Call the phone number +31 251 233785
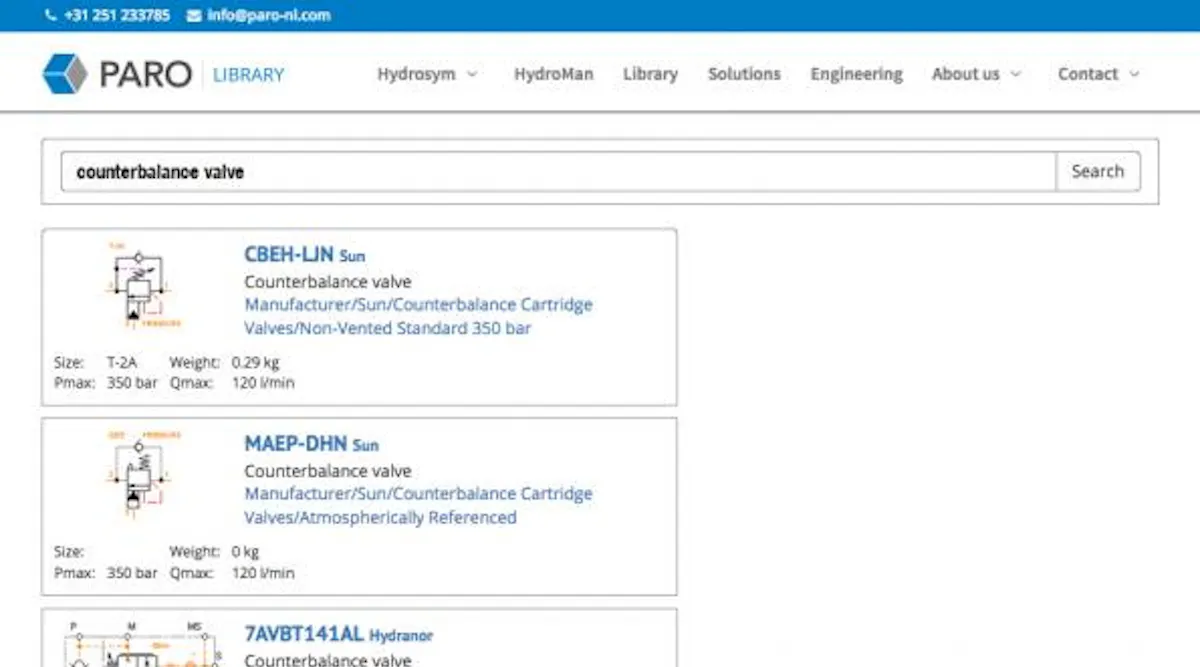 [117, 15]
